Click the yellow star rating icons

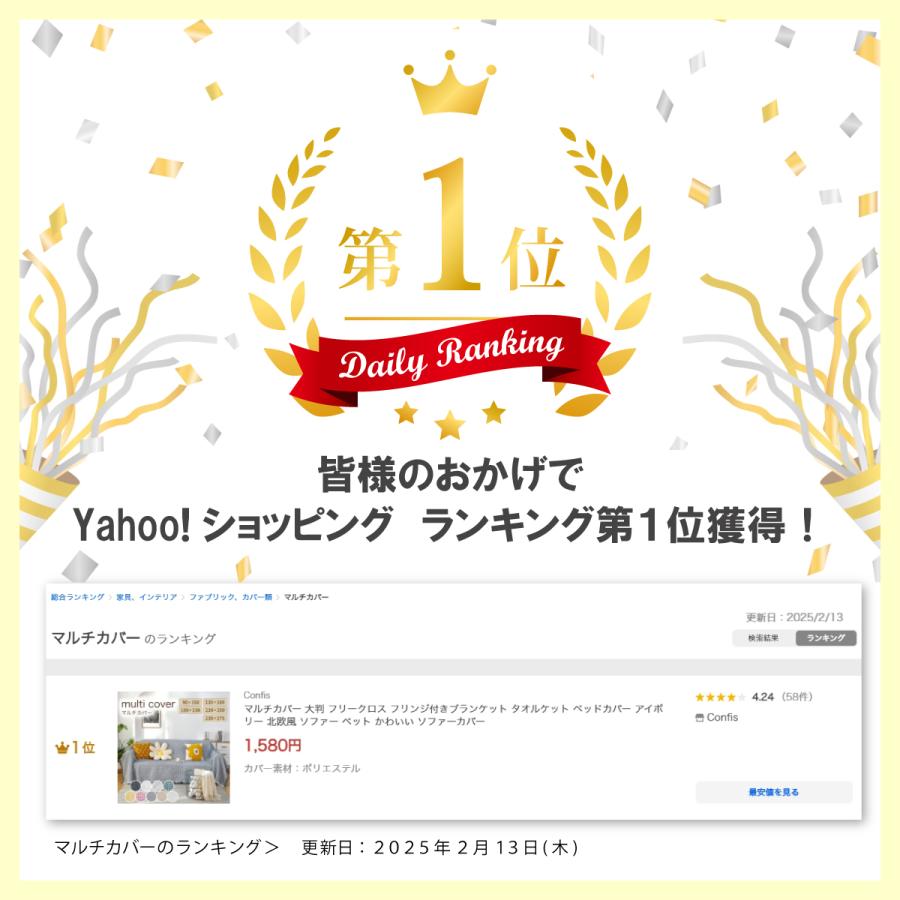pos(720,697)
